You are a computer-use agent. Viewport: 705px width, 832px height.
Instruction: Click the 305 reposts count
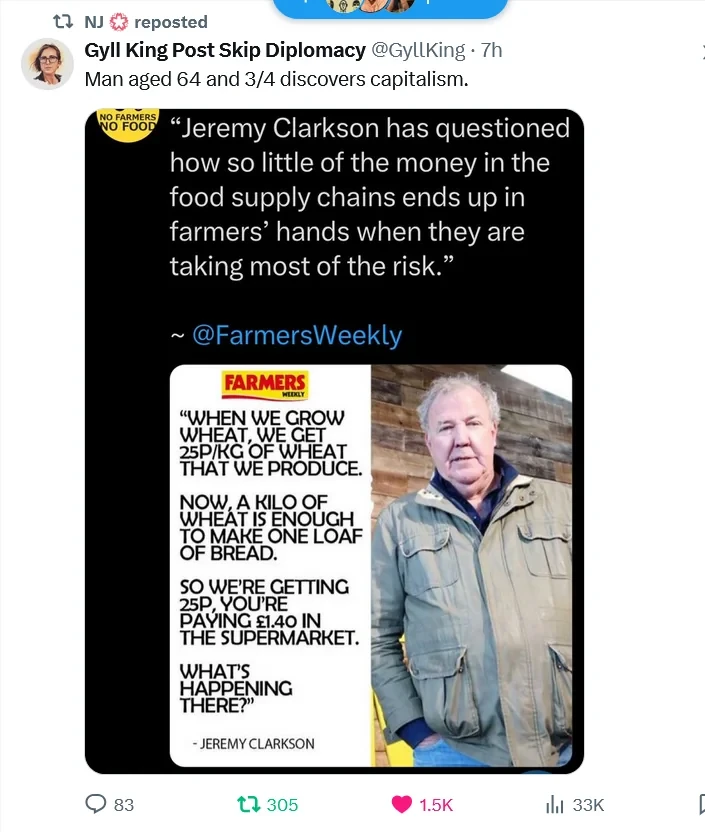click(x=282, y=805)
